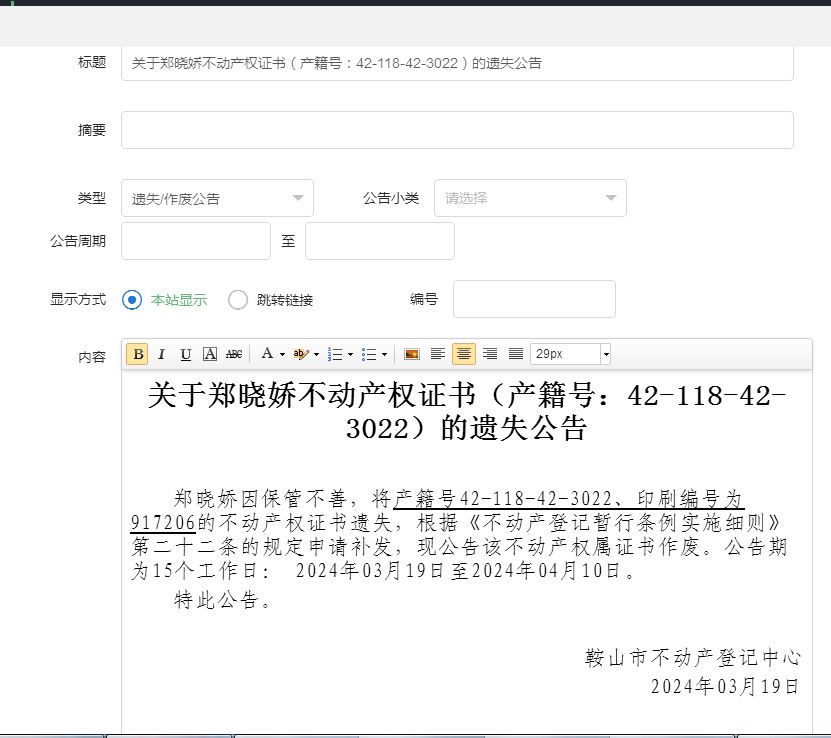Select 本站显示 radio option
The image size is (831, 738).
click(x=132, y=300)
